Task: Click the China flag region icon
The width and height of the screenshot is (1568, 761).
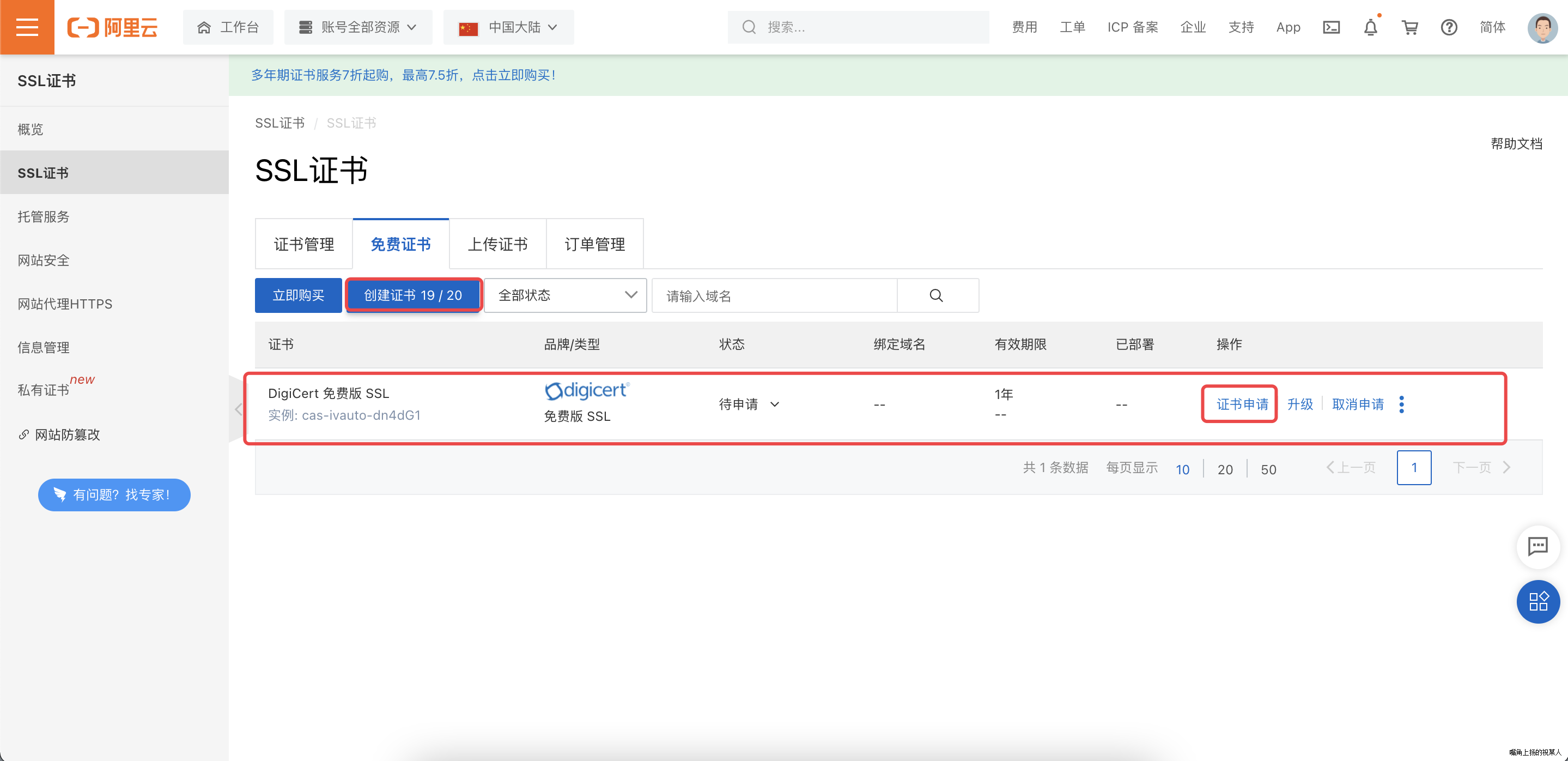Action: [x=468, y=28]
